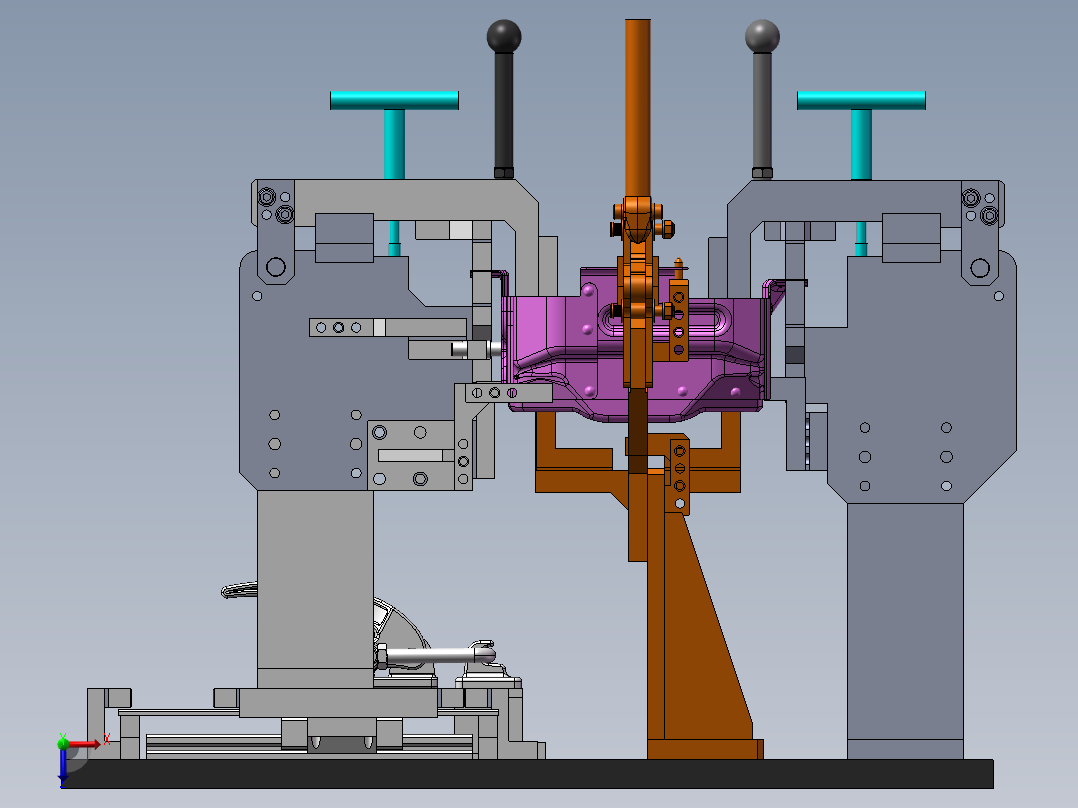Select the black base plate
1078x808 pixels.
[527, 774]
